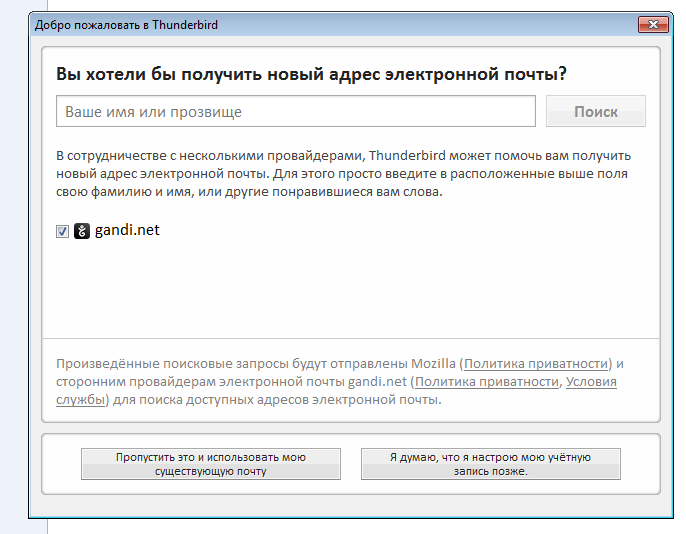This screenshot has height=534, width=686.
Task: Open the Условия службы terms link
Action: tap(591, 382)
